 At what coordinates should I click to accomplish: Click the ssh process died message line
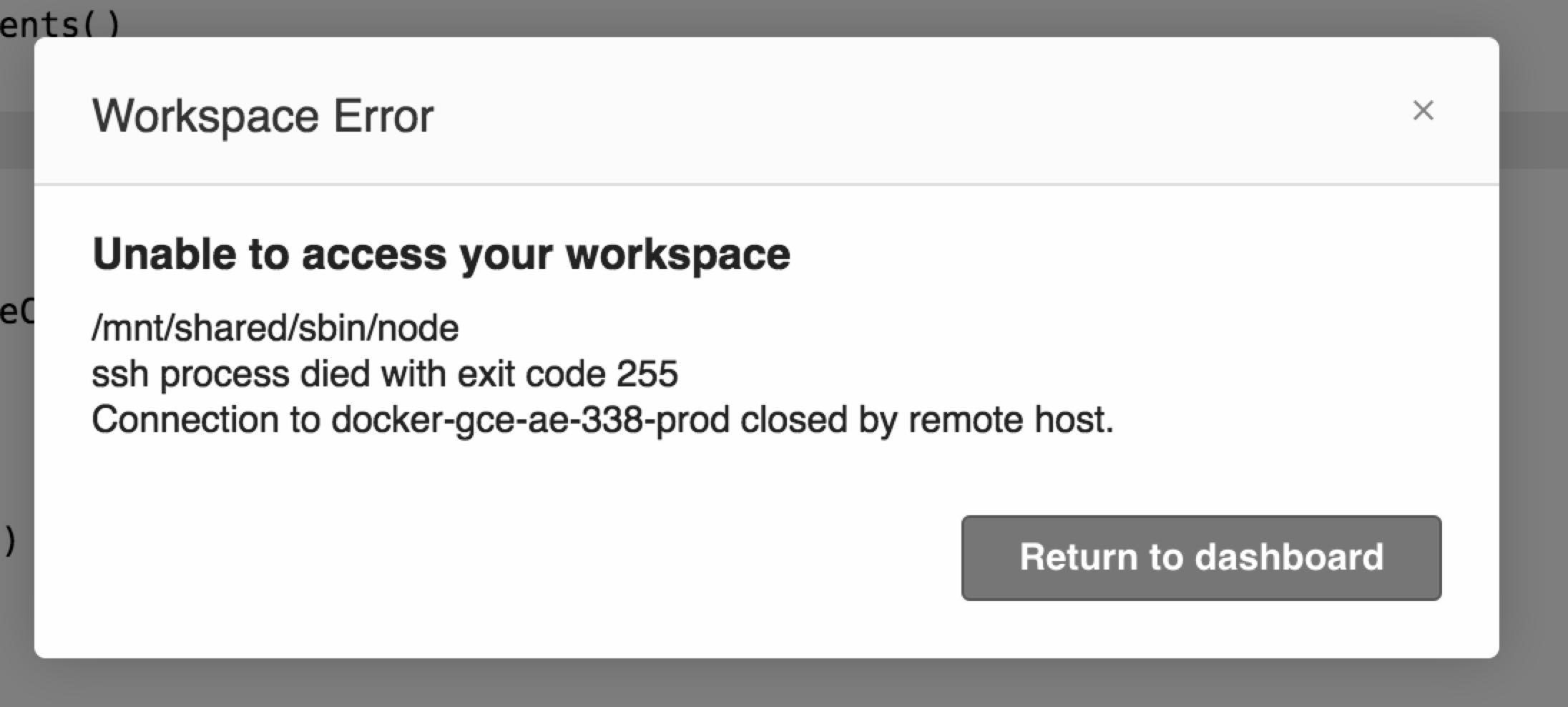pyautogui.click(x=384, y=374)
